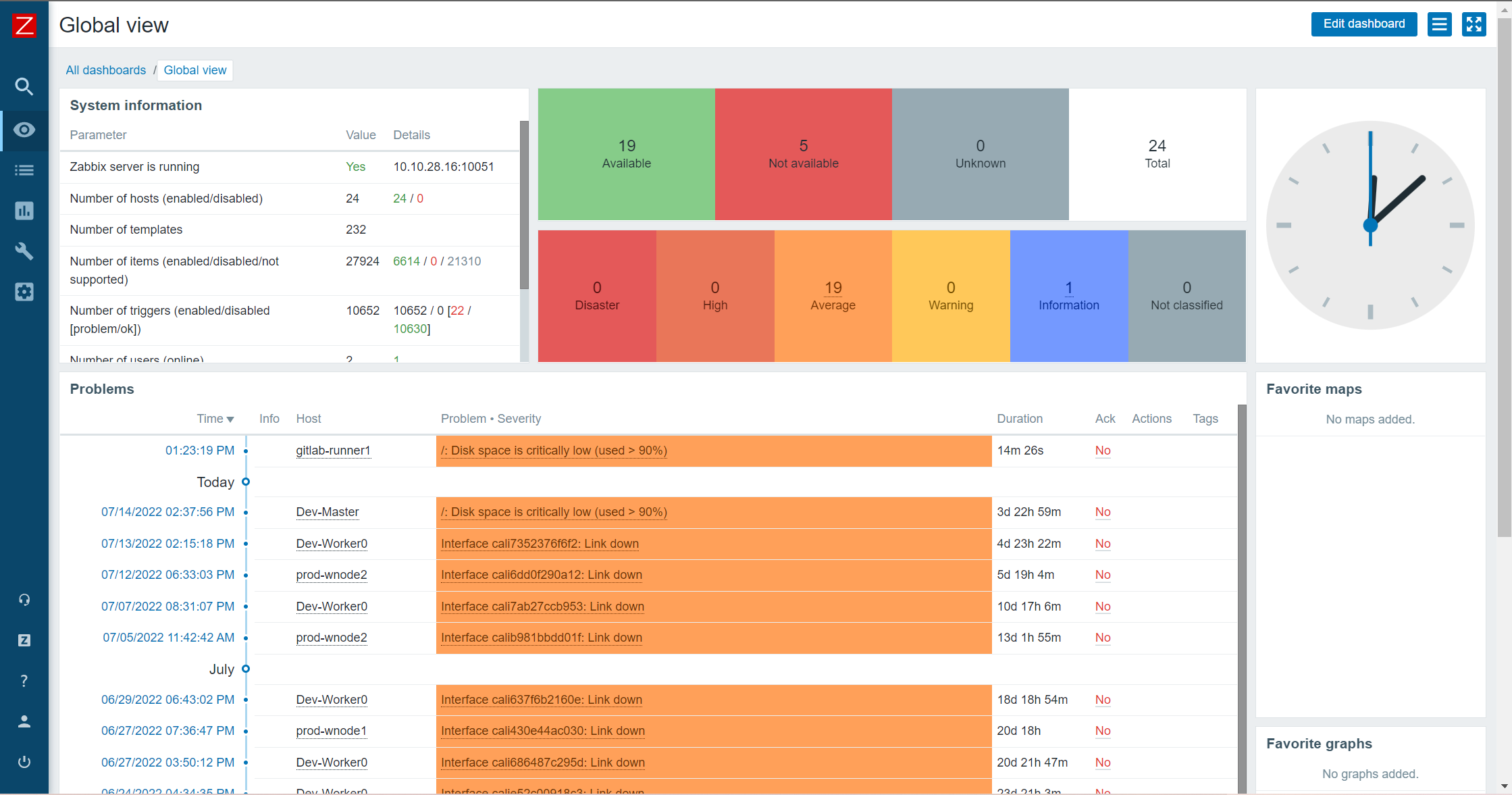Image resolution: width=1512 pixels, height=795 pixels.
Task: Toggle kiosk fullscreen mode icon
Action: 1474,24
